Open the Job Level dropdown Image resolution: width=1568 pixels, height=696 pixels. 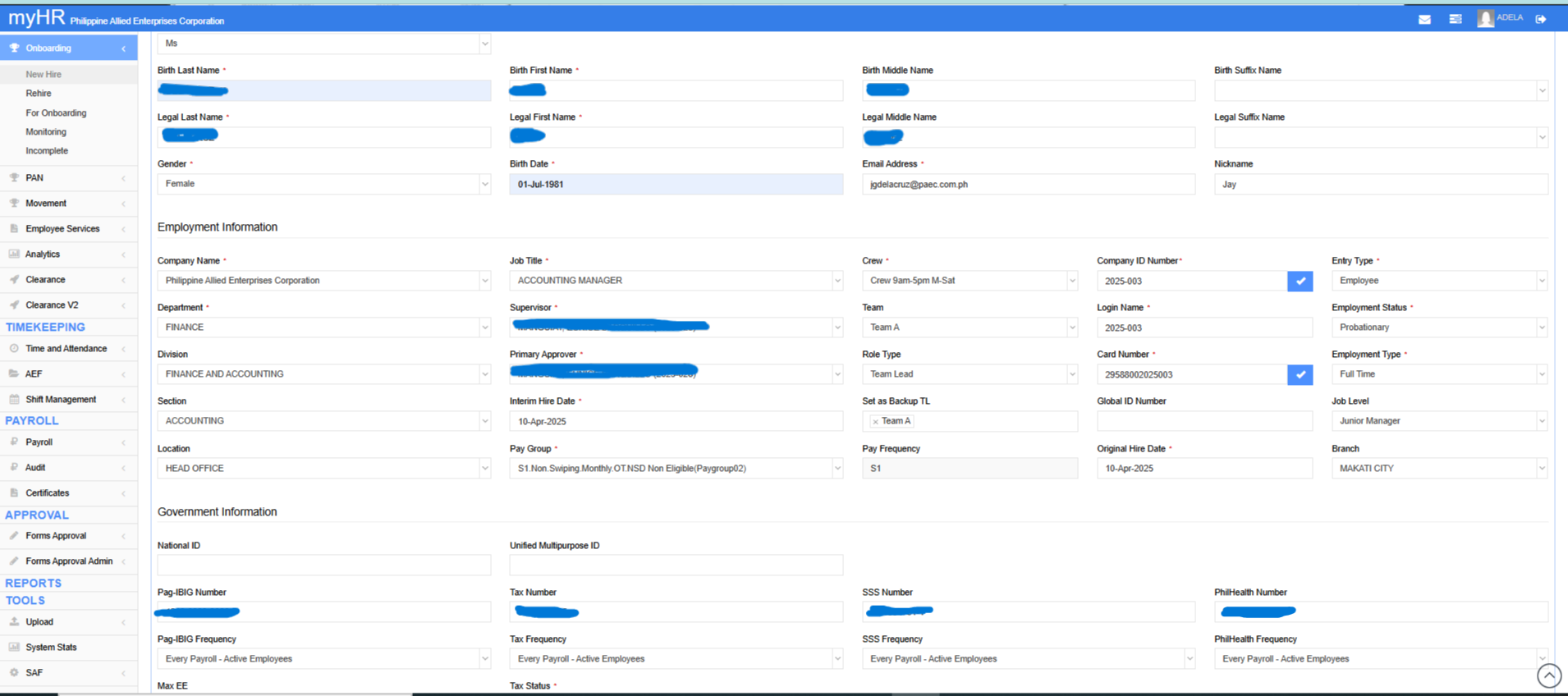click(x=1440, y=421)
